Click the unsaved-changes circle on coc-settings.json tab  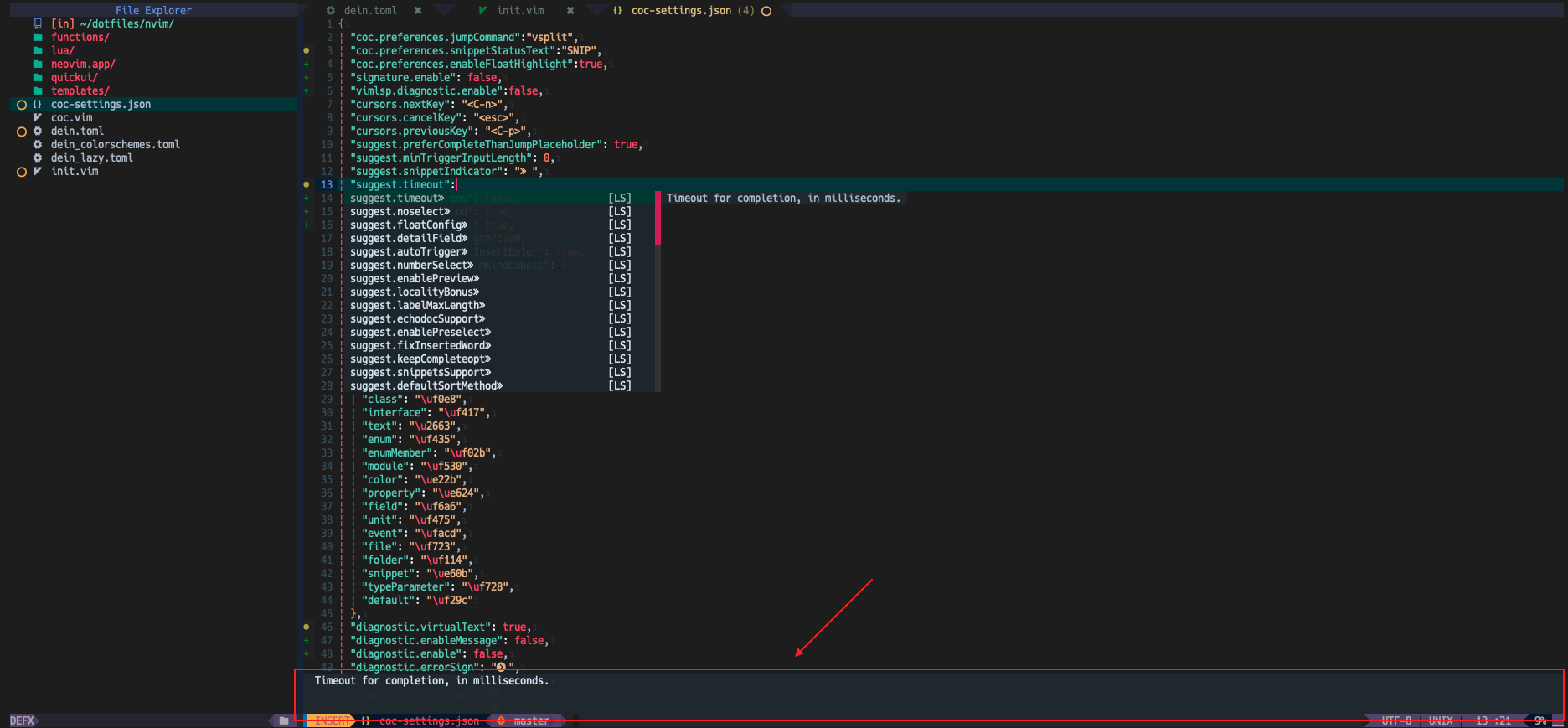(x=766, y=11)
